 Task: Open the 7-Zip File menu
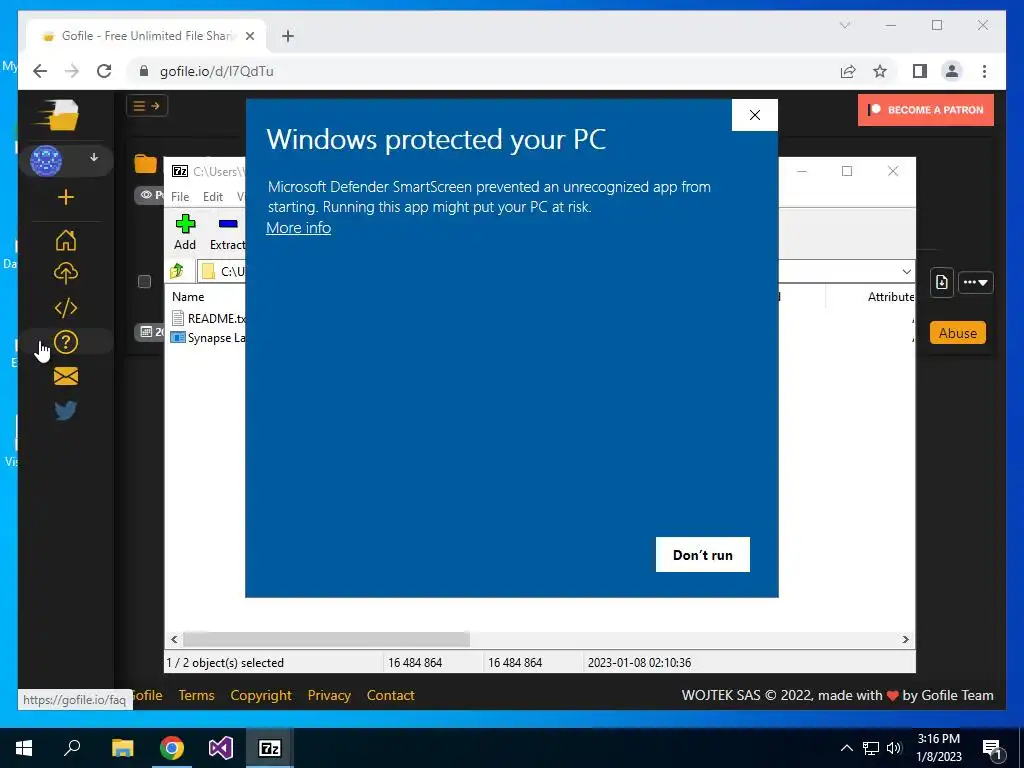click(x=180, y=197)
